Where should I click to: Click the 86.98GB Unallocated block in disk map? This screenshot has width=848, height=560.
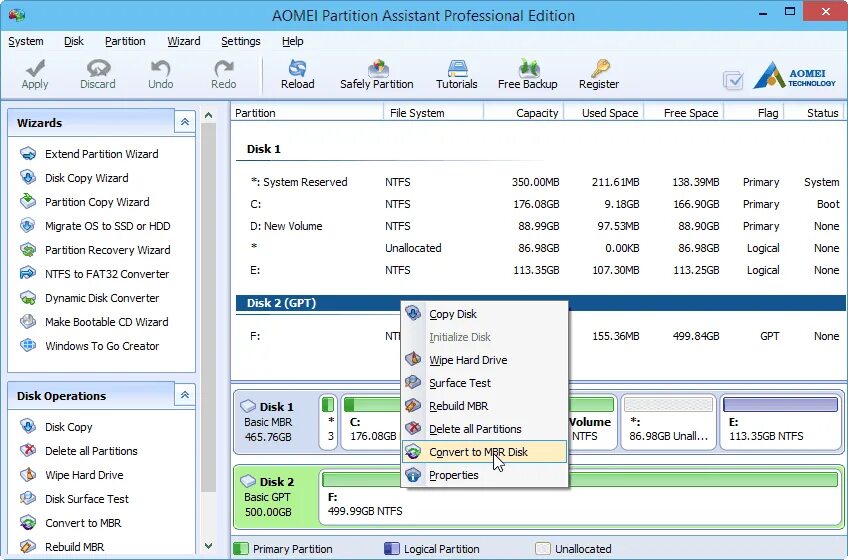tap(668, 423)
